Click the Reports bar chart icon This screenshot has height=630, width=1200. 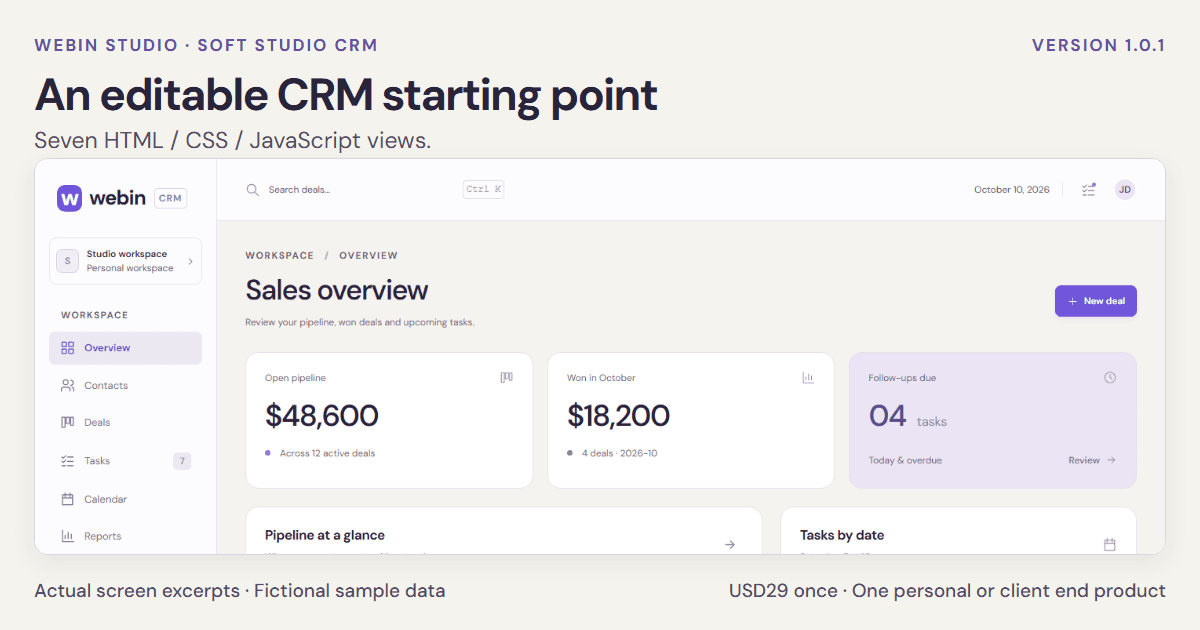tap(68, 536)
